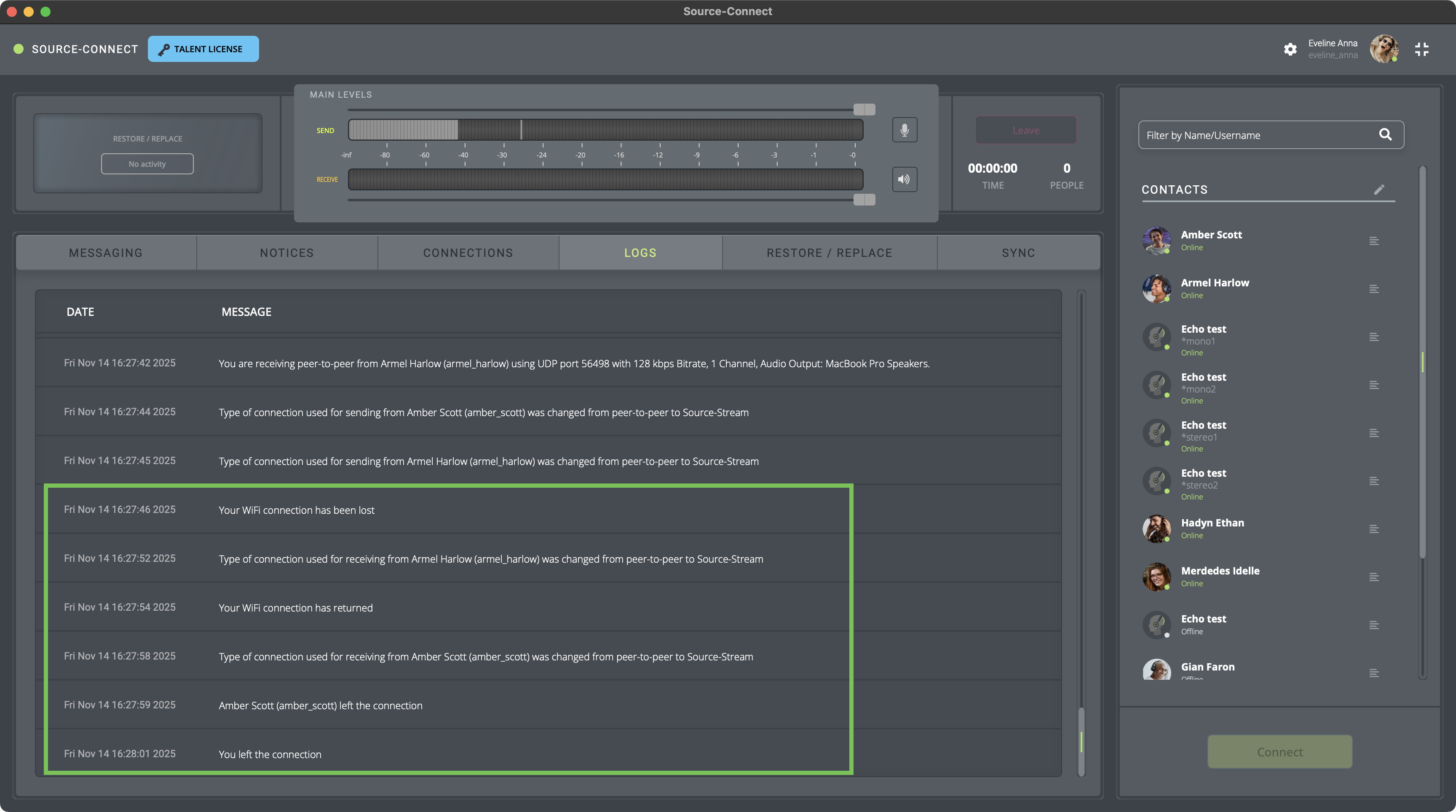This screenshot has height=812, width=1456.
Task: Open the settings gear icon
Action: coord(1290,49)
